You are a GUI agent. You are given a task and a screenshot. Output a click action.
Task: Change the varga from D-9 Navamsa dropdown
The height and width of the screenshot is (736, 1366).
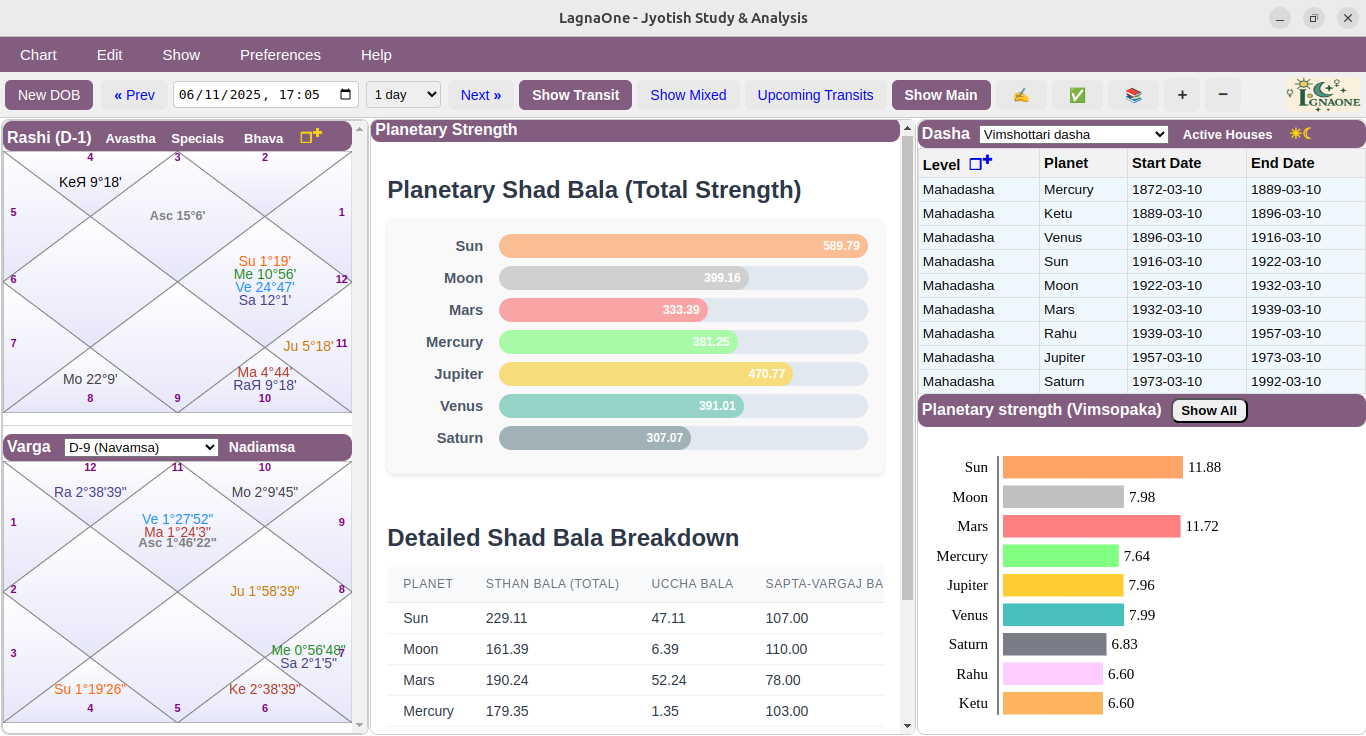tap(140, 446)
